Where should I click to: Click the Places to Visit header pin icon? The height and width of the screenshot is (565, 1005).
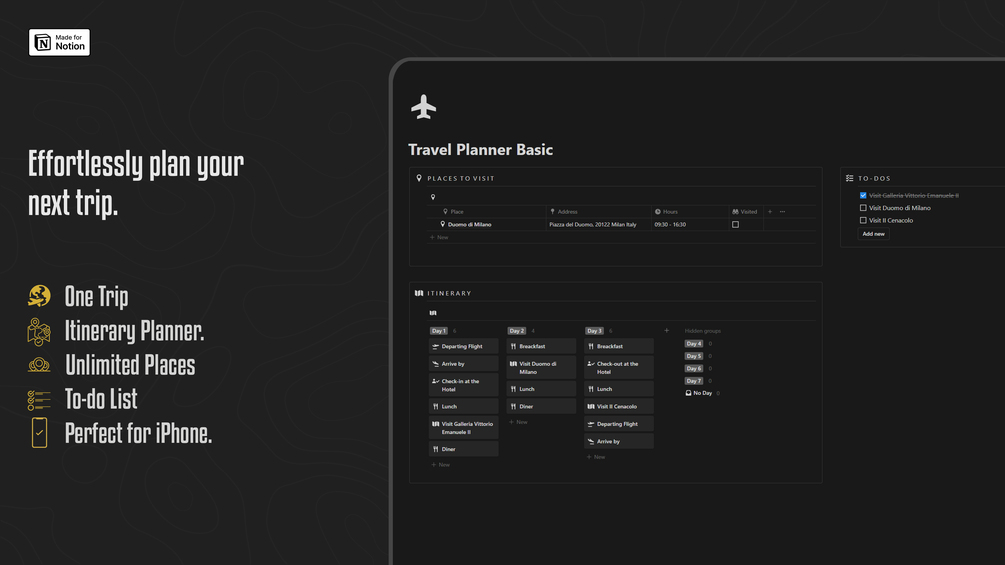[419, 178]
